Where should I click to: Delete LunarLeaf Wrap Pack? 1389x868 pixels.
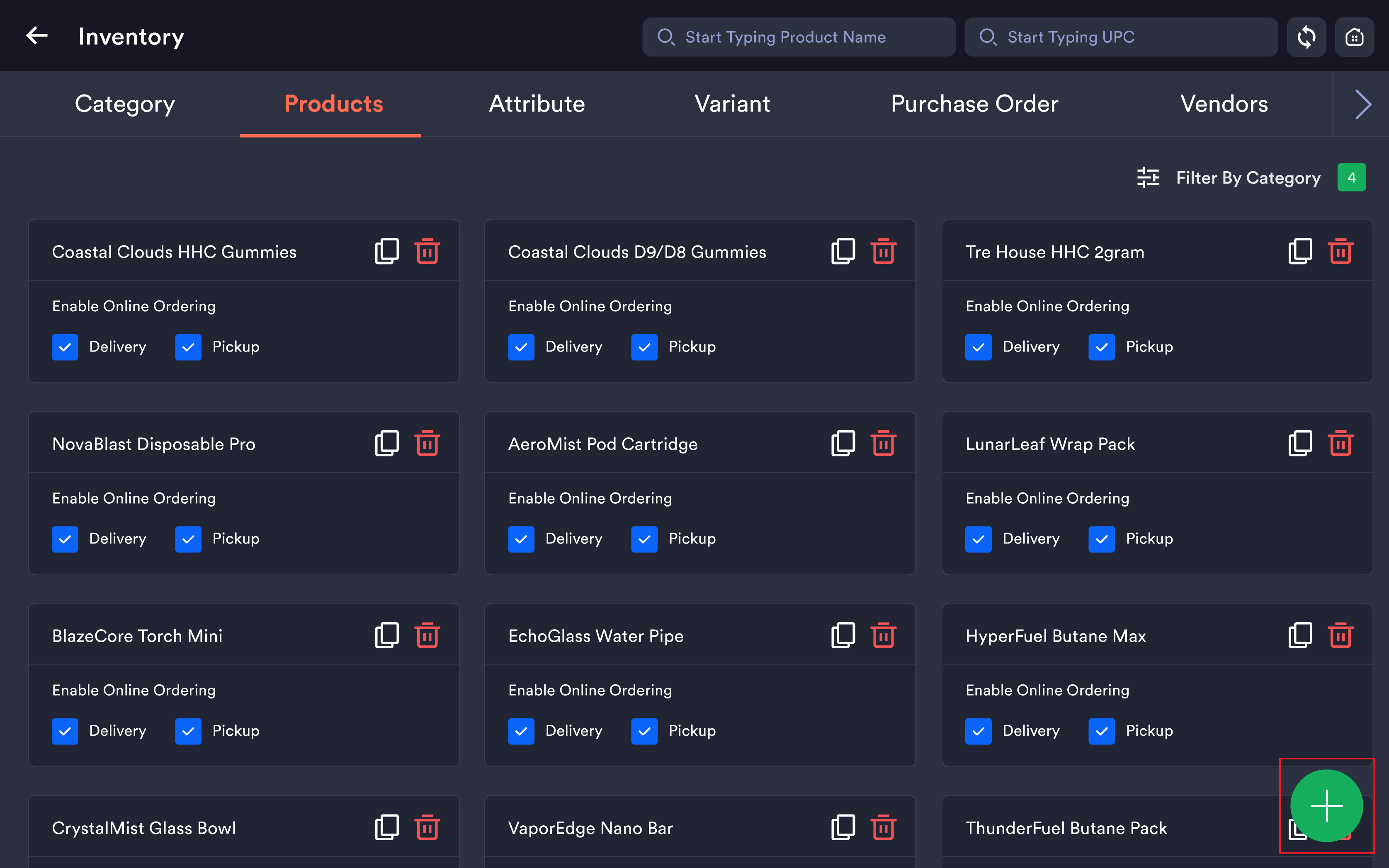coord(1340,443)
